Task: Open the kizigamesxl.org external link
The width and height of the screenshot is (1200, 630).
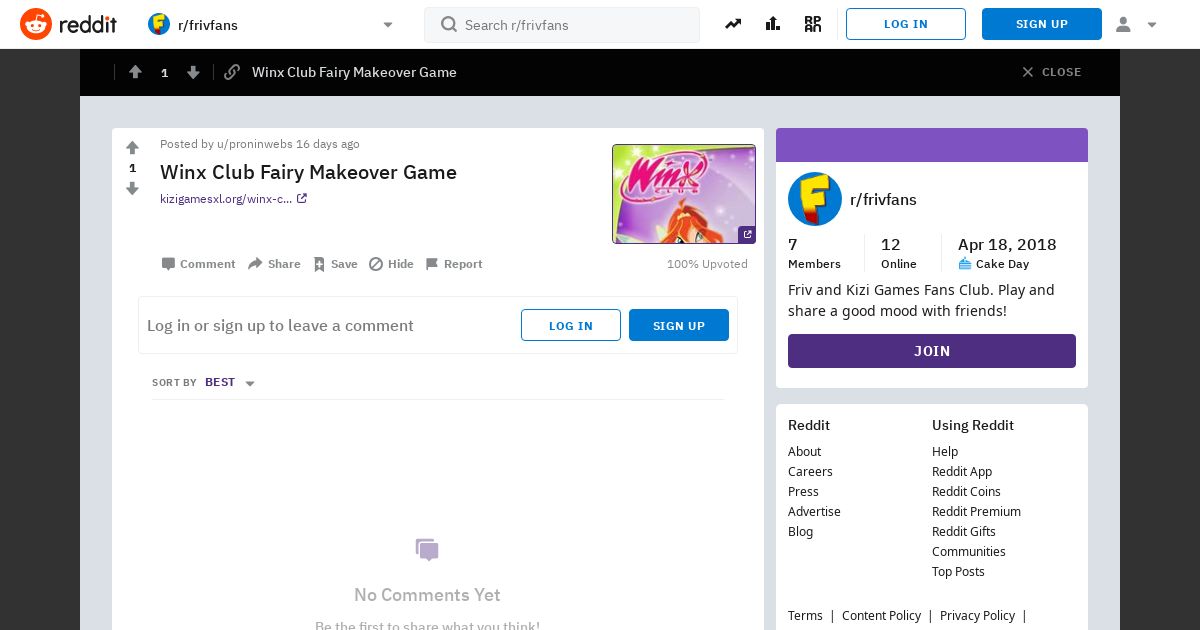Action: click(233, 199)
